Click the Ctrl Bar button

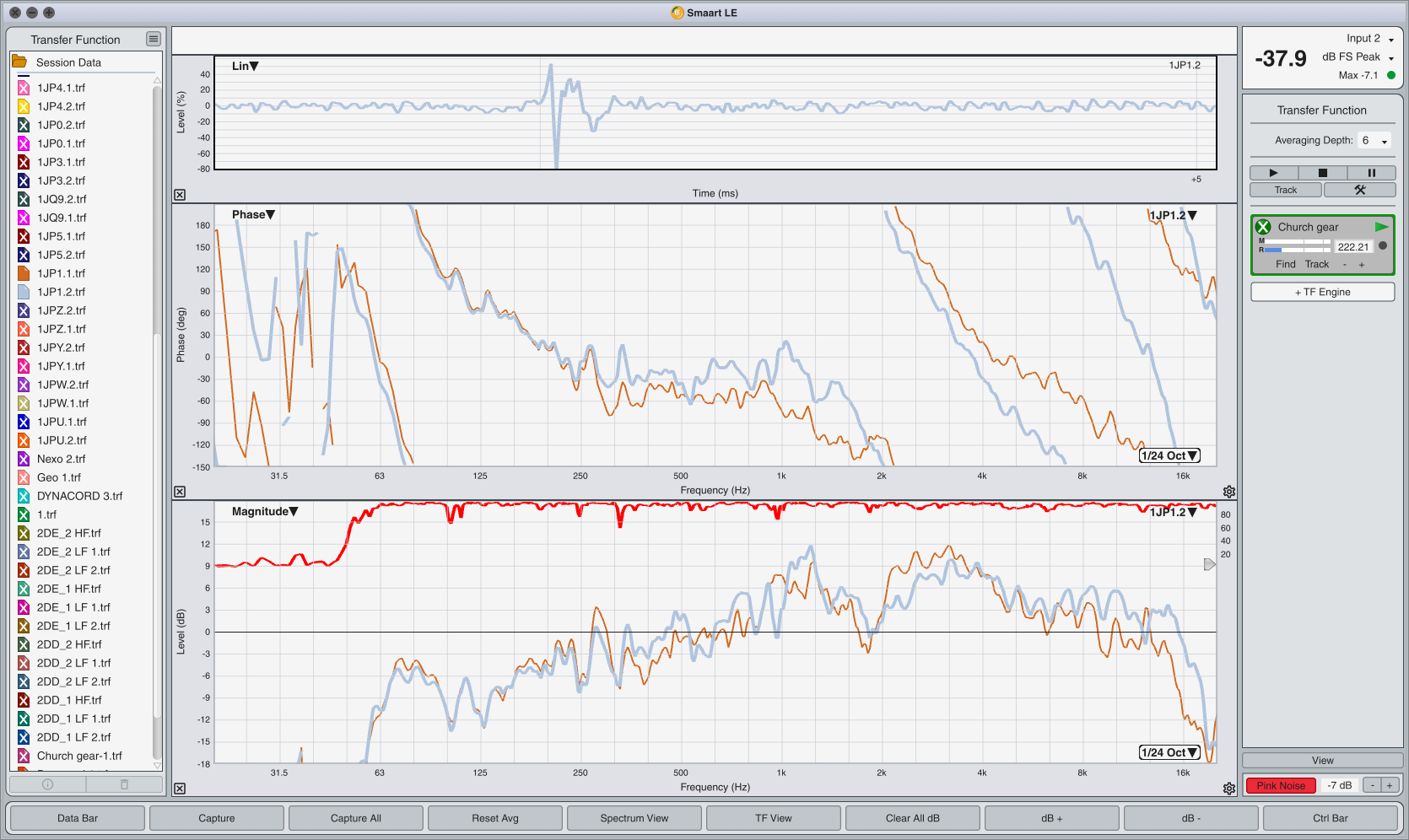coord(1331,818)
